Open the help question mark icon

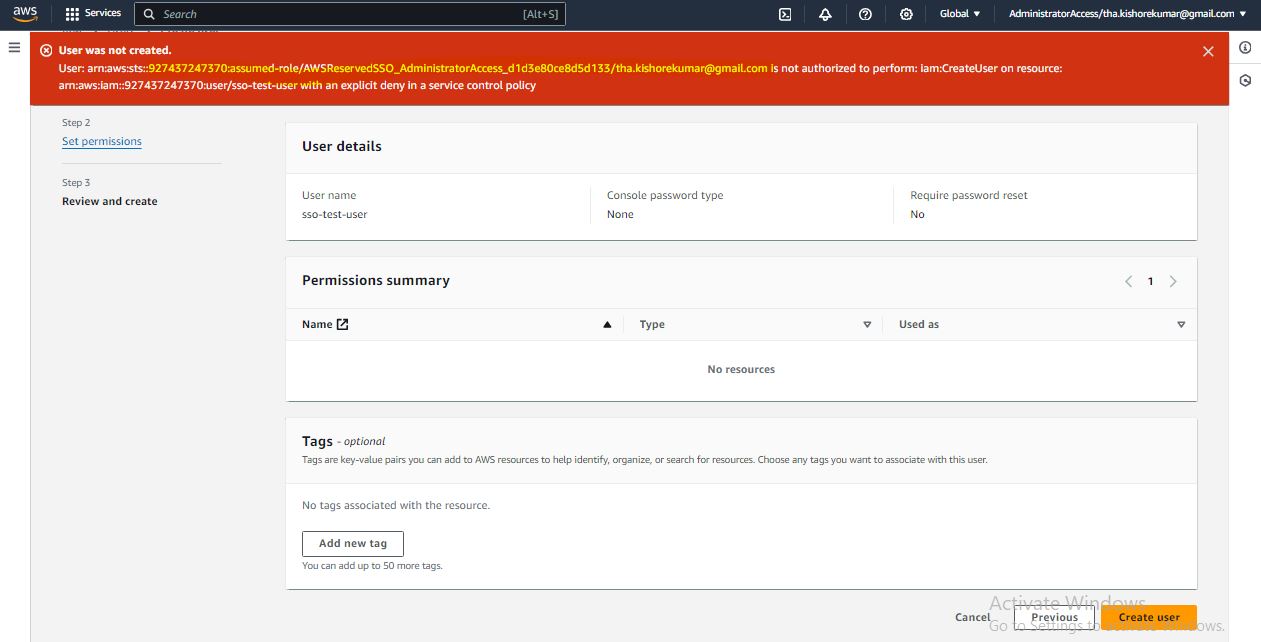coord(865,14)
